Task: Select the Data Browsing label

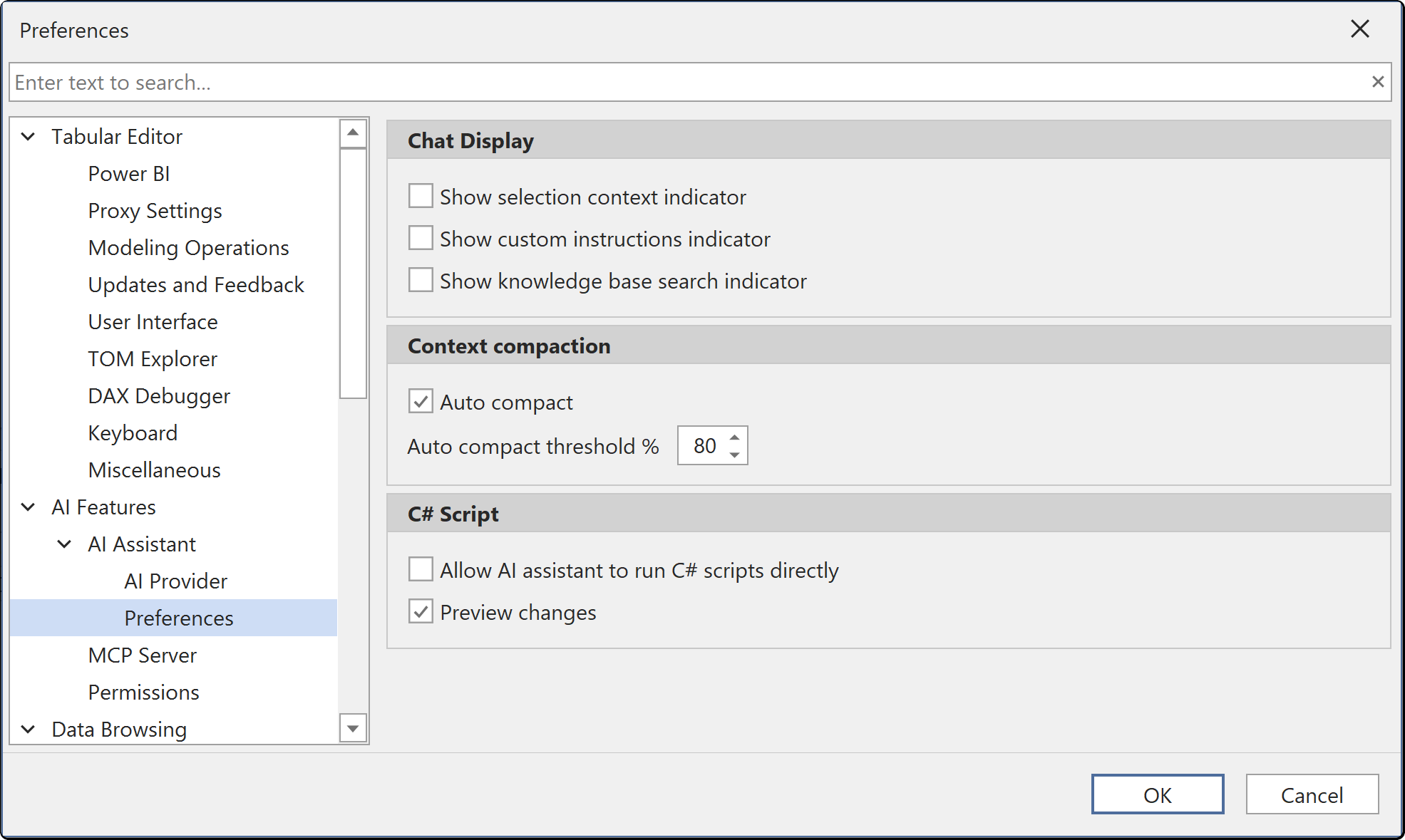Action: [119, 729]
